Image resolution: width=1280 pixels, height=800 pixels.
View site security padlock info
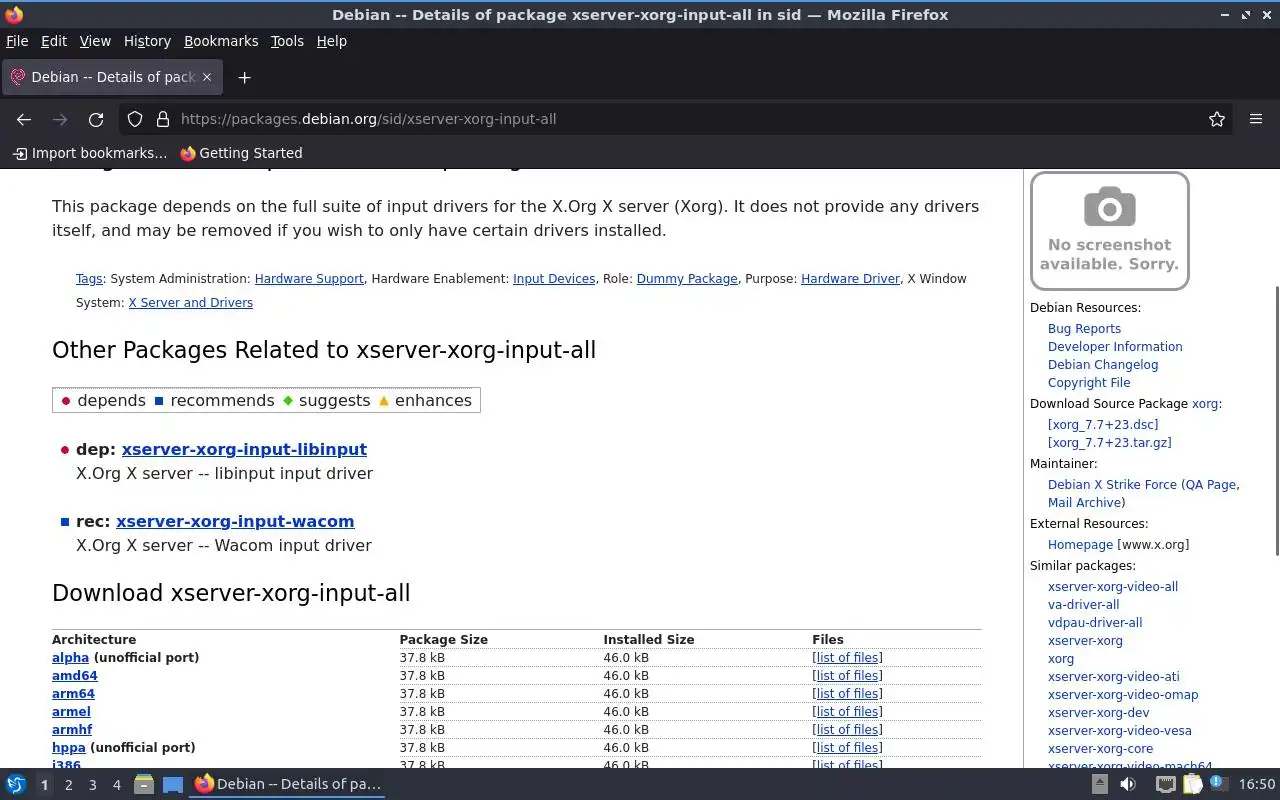[163, 119]
